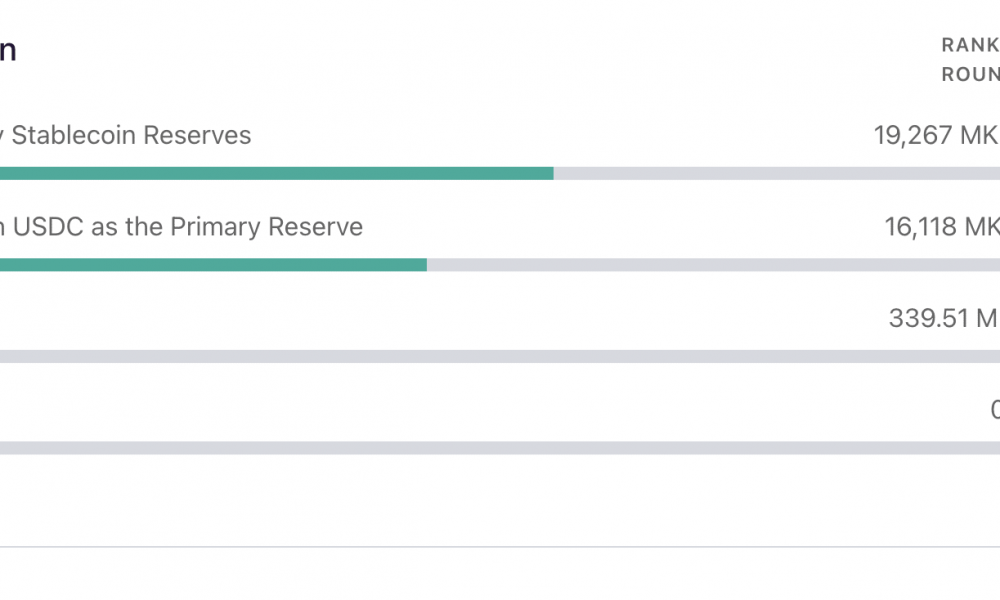
Task: Click the 16,118 MK vote total
Action: tap(941, 227)
